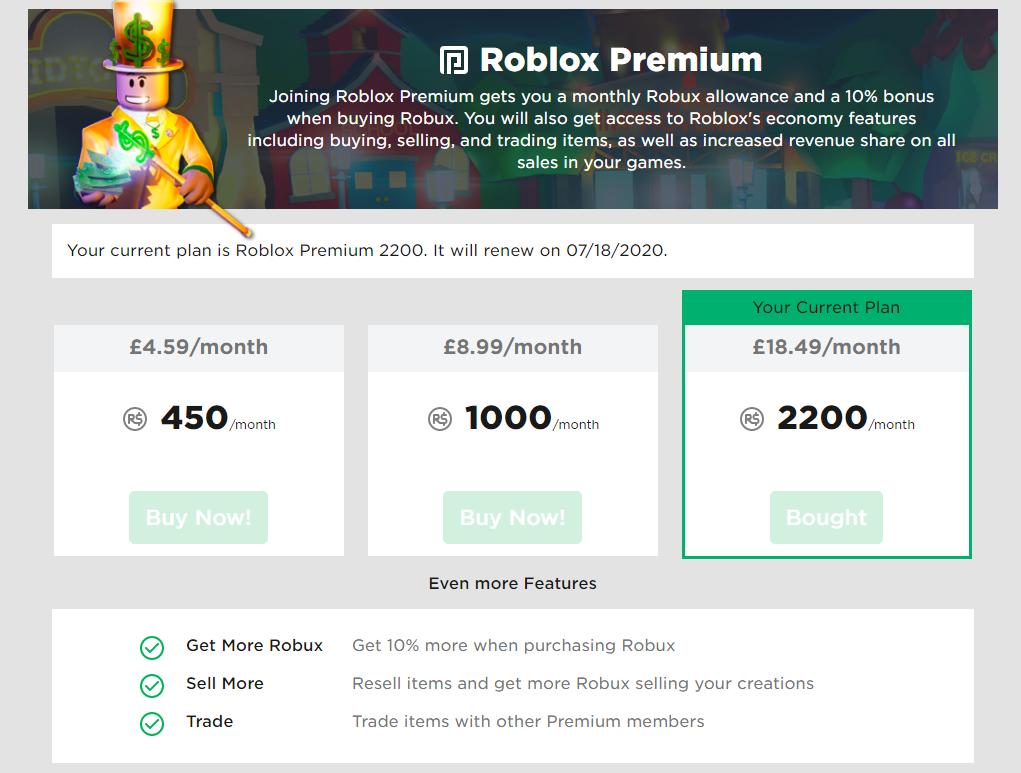This screenshot has height=773, width=1021.
Task: Click the Even more Features heading
Action: [512, 583]
